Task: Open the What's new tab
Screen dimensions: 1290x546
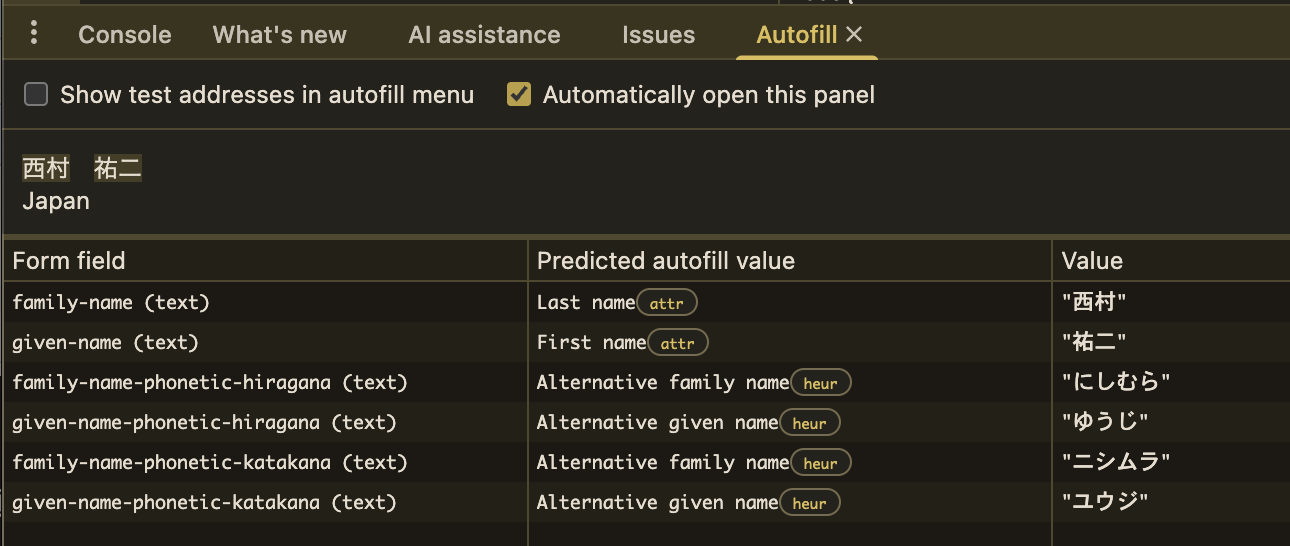Action: (280, 35)
